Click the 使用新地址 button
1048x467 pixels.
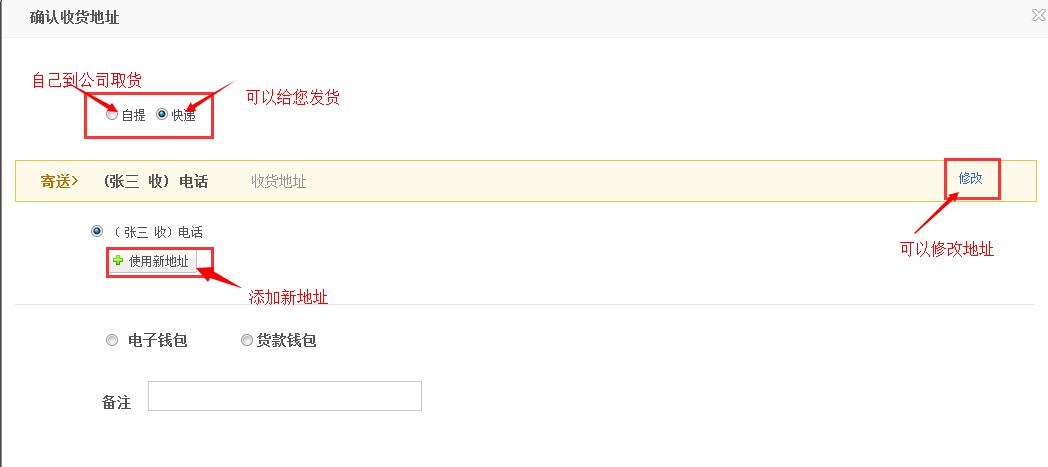point(153,261)
